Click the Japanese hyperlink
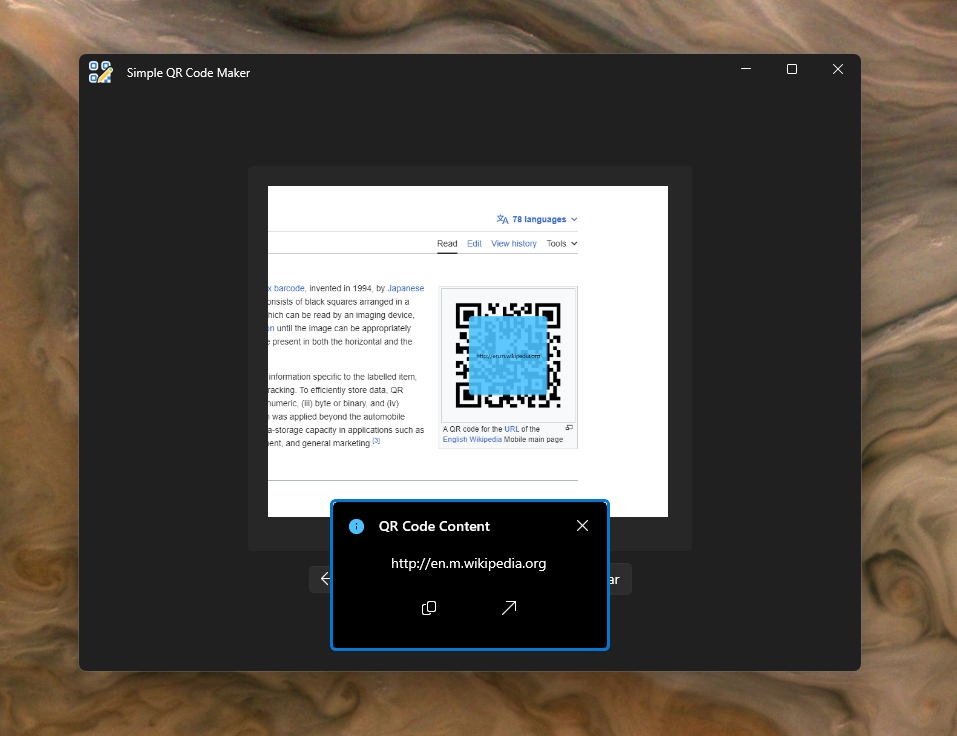The image size is (957, 736). [406, 288]
